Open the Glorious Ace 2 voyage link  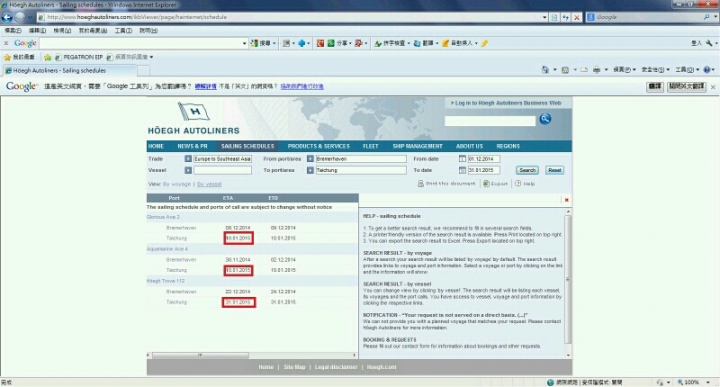coord(163,217)
